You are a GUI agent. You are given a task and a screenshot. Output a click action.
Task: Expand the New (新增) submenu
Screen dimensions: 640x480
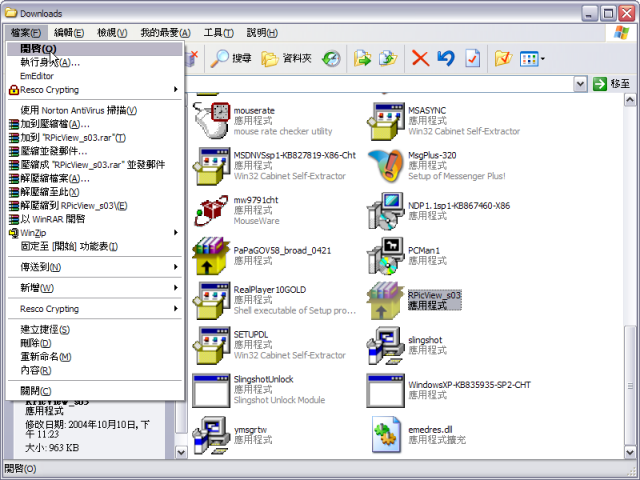pos(95,288)
